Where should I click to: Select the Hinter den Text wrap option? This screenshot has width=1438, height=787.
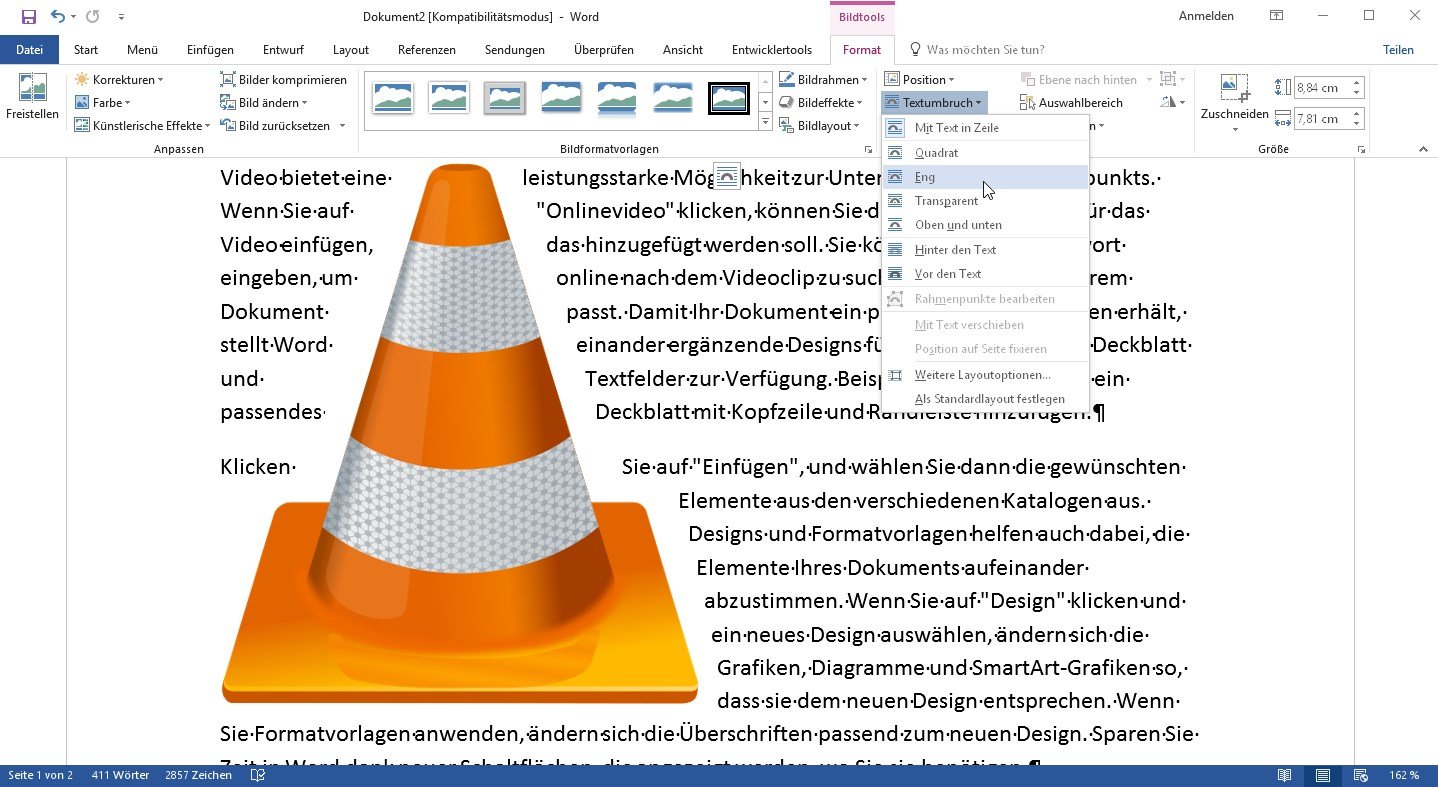point(955,250)
